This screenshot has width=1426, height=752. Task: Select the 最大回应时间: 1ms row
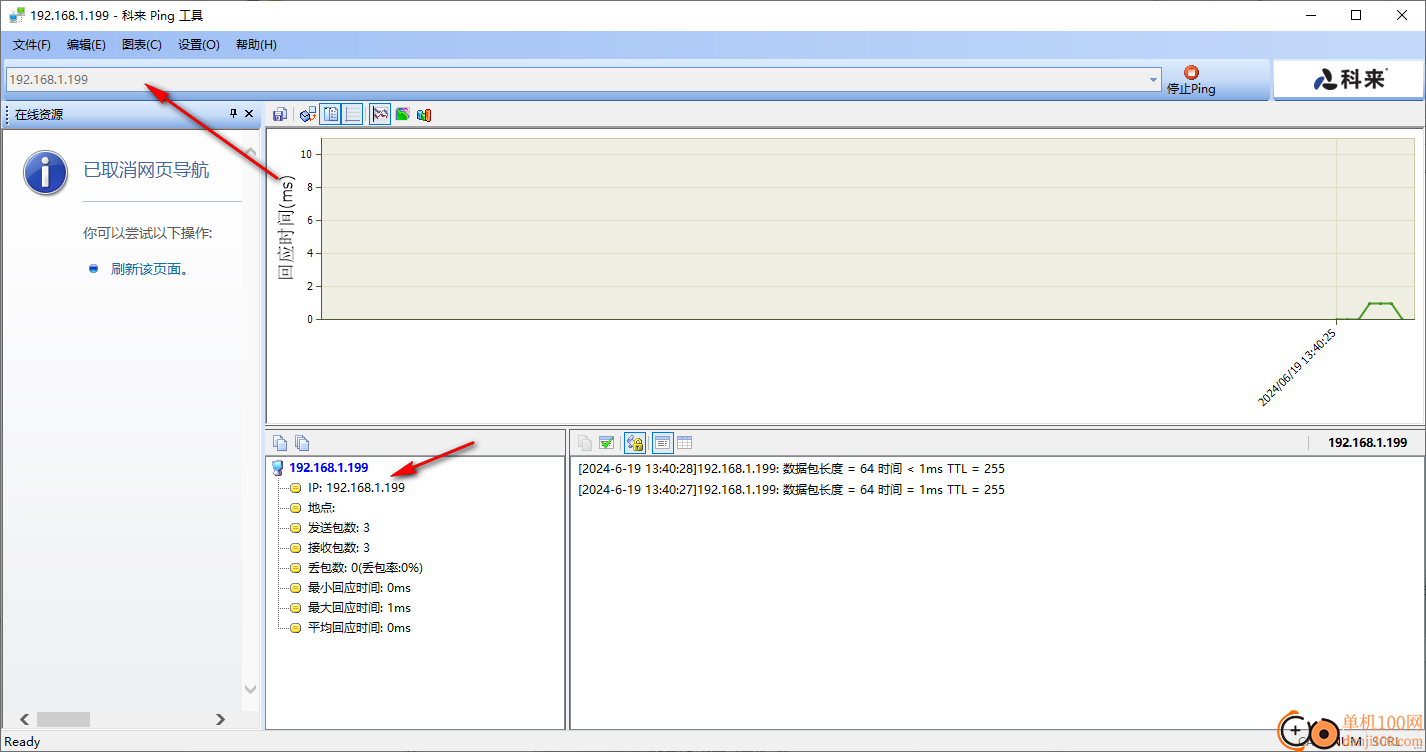coord(359,608)
